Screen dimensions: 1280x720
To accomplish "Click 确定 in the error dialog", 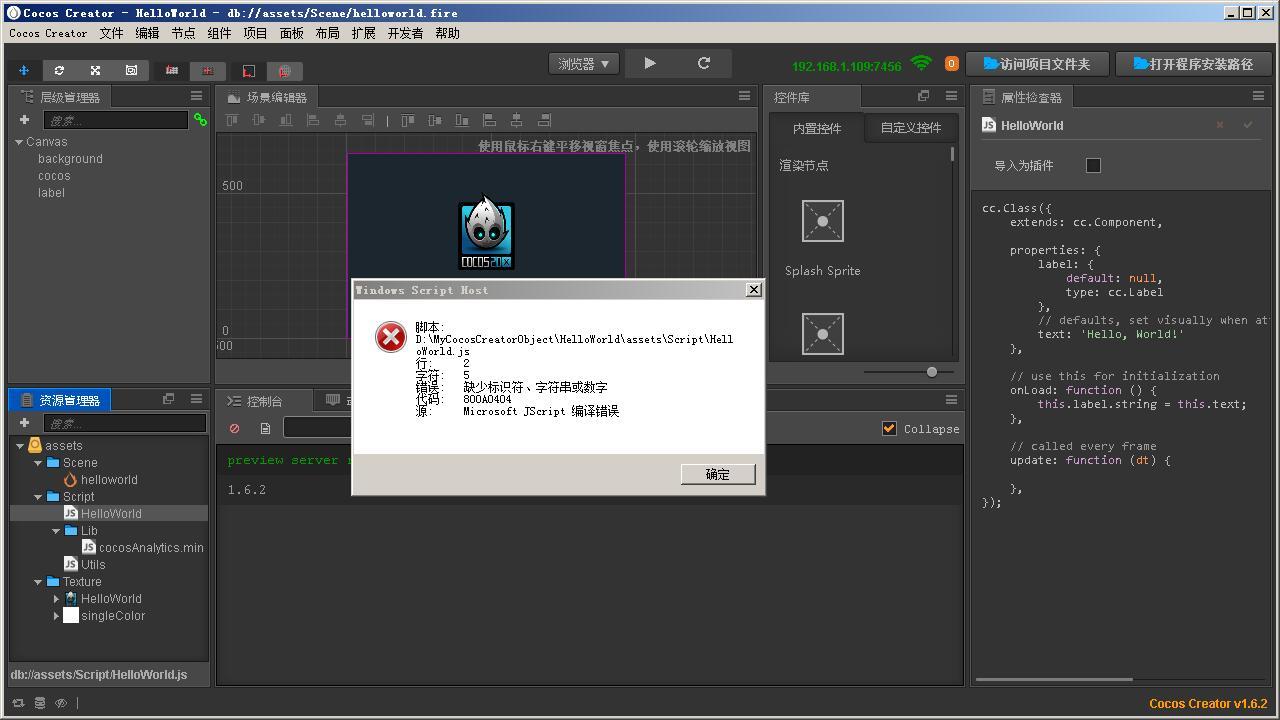I will pos(718,474).
